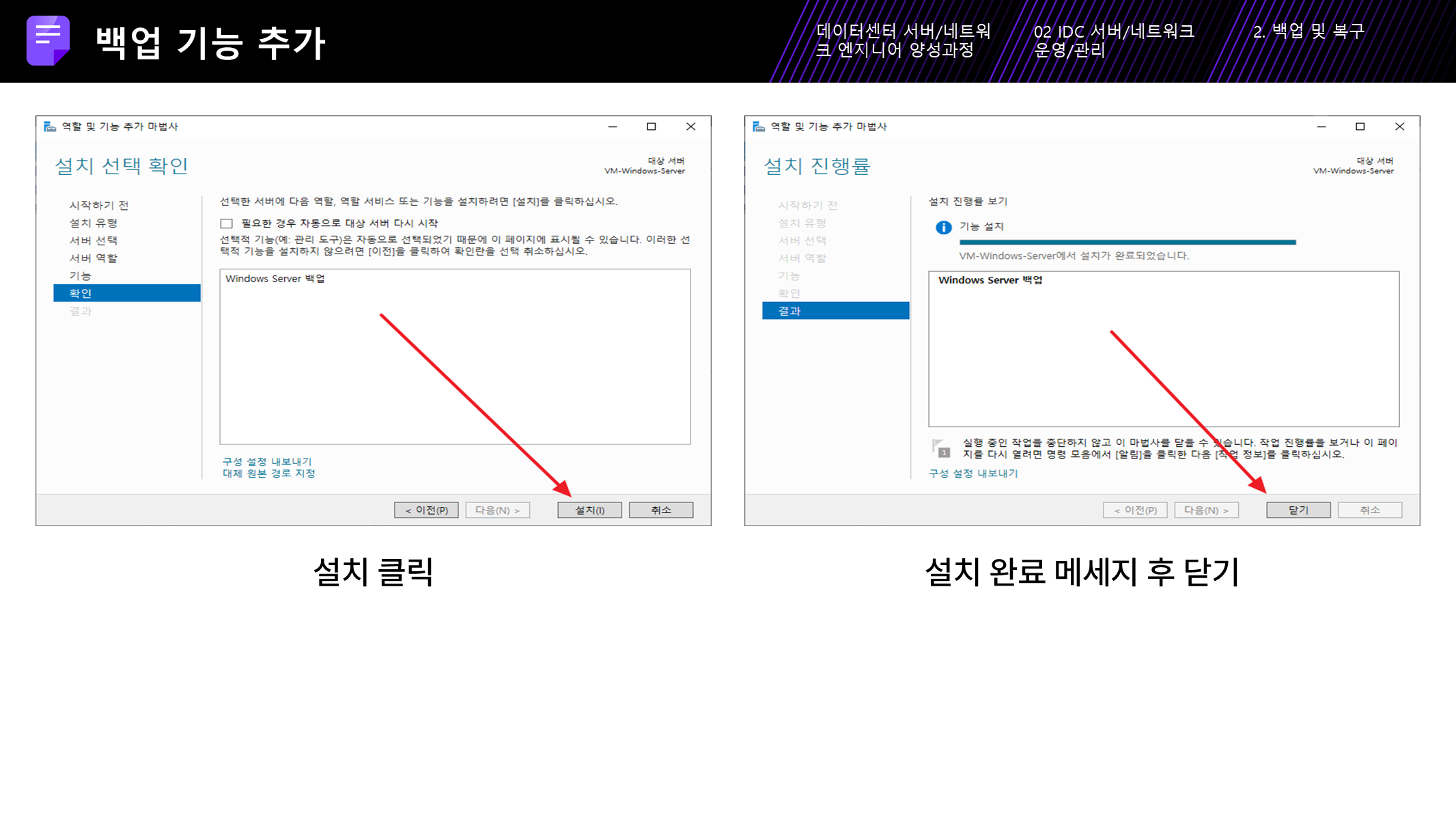
Task: Click the < 이전(P) button in left wizard
Action: [x=426, y=510]
